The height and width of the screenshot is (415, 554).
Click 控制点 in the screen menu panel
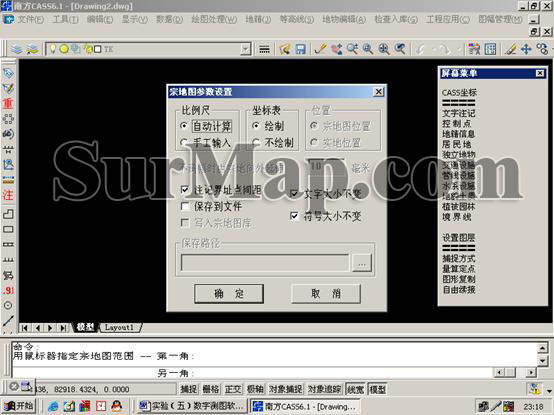coord(457,124)
